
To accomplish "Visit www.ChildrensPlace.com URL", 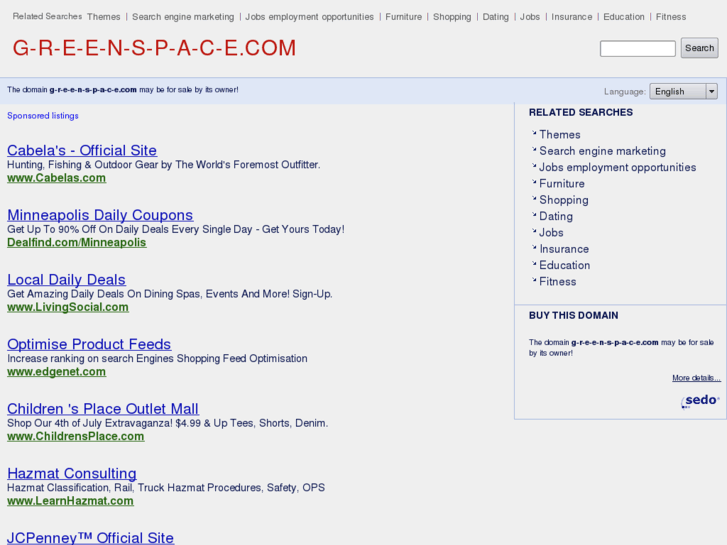I will click(76, 436).
